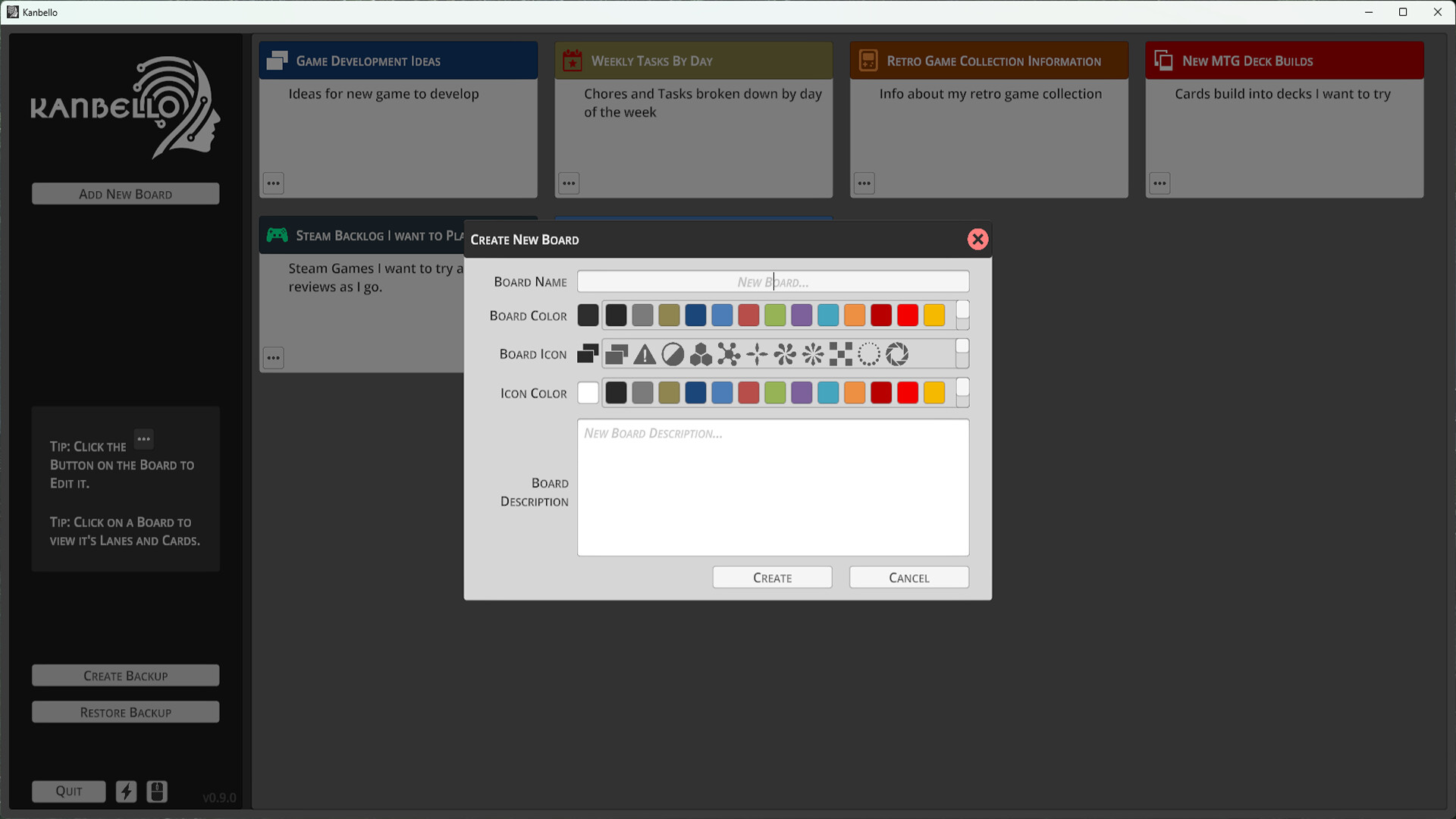Click the mouse icon beside Quit
This screenshot has width=1456, height=819.
tap(157, 791)
